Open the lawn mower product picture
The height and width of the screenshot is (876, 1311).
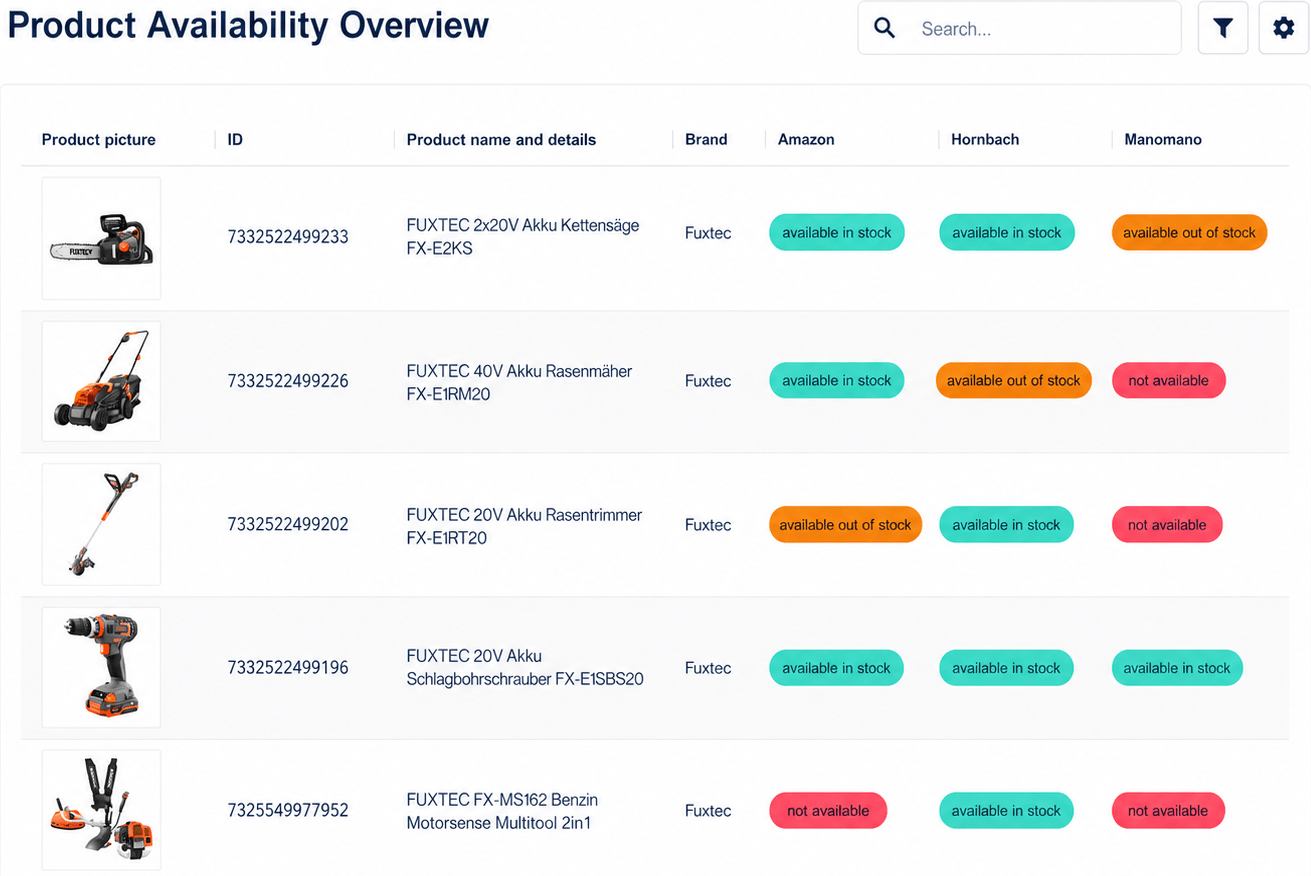point(101,381)
